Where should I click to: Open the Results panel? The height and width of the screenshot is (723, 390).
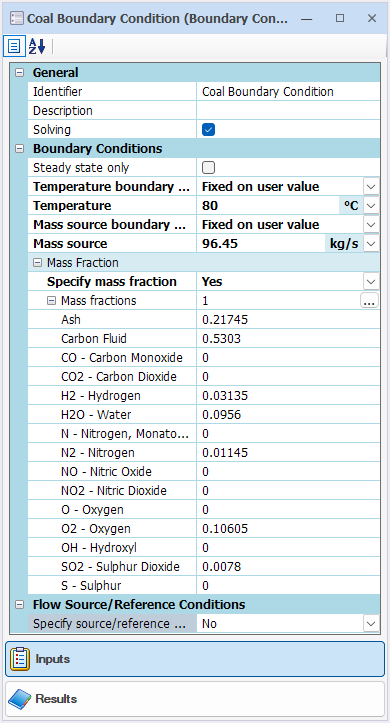pyautogui.click(x=195, y=699)
